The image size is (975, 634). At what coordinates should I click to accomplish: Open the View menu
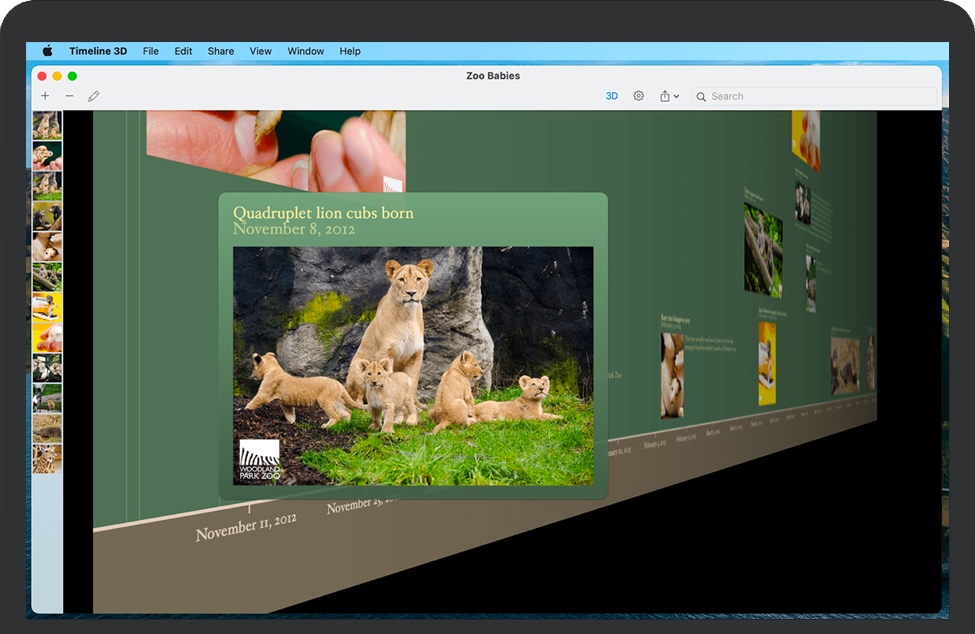[260, 51]
